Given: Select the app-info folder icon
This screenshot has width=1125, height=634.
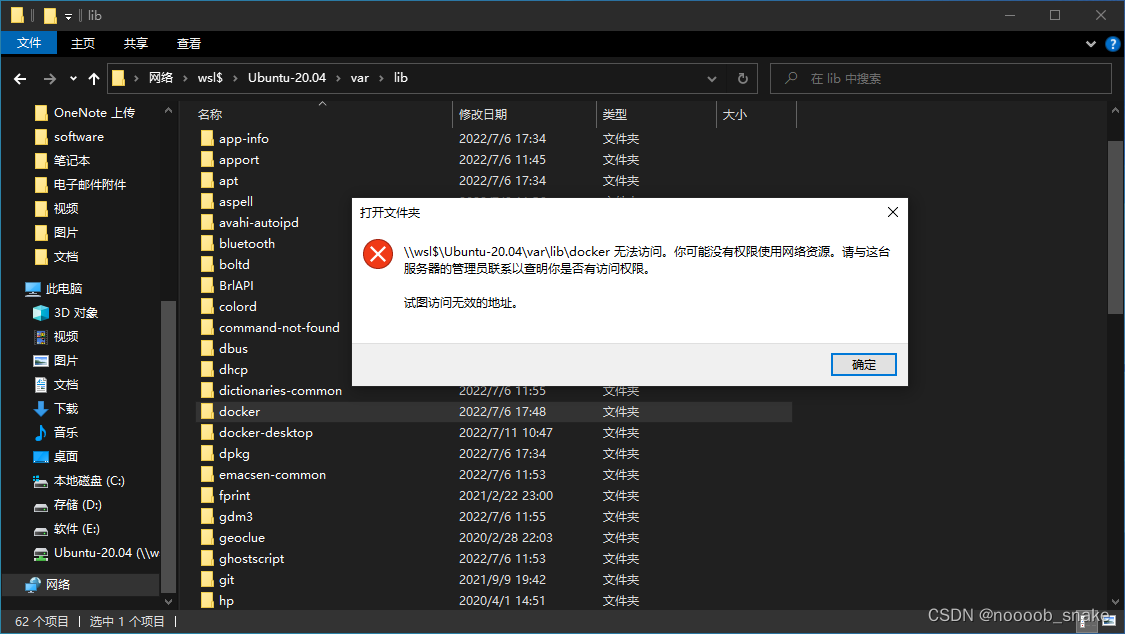Looking at the screenshot, I should point(207,138).
